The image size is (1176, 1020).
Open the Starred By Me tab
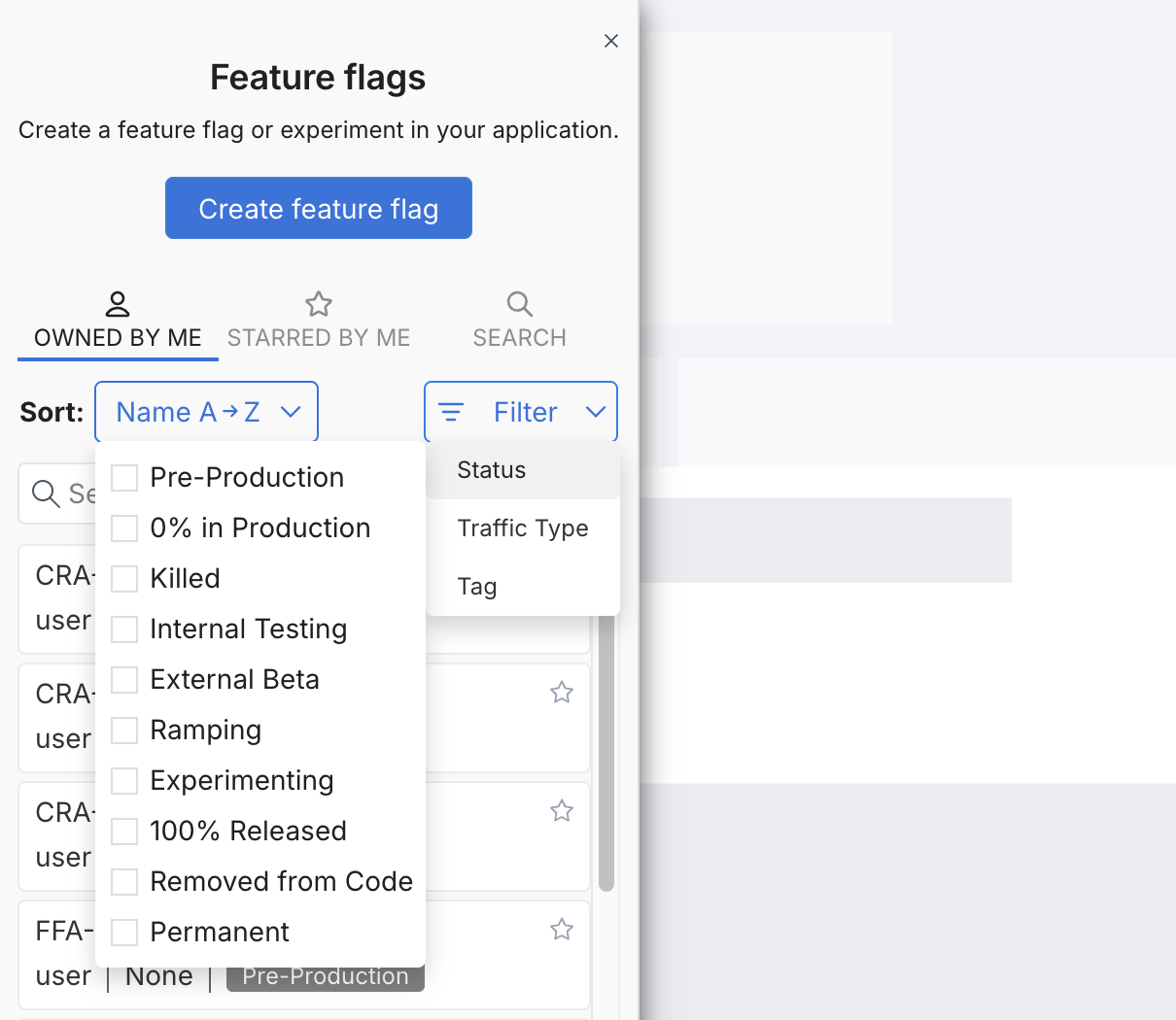click(x=318, y=321)
